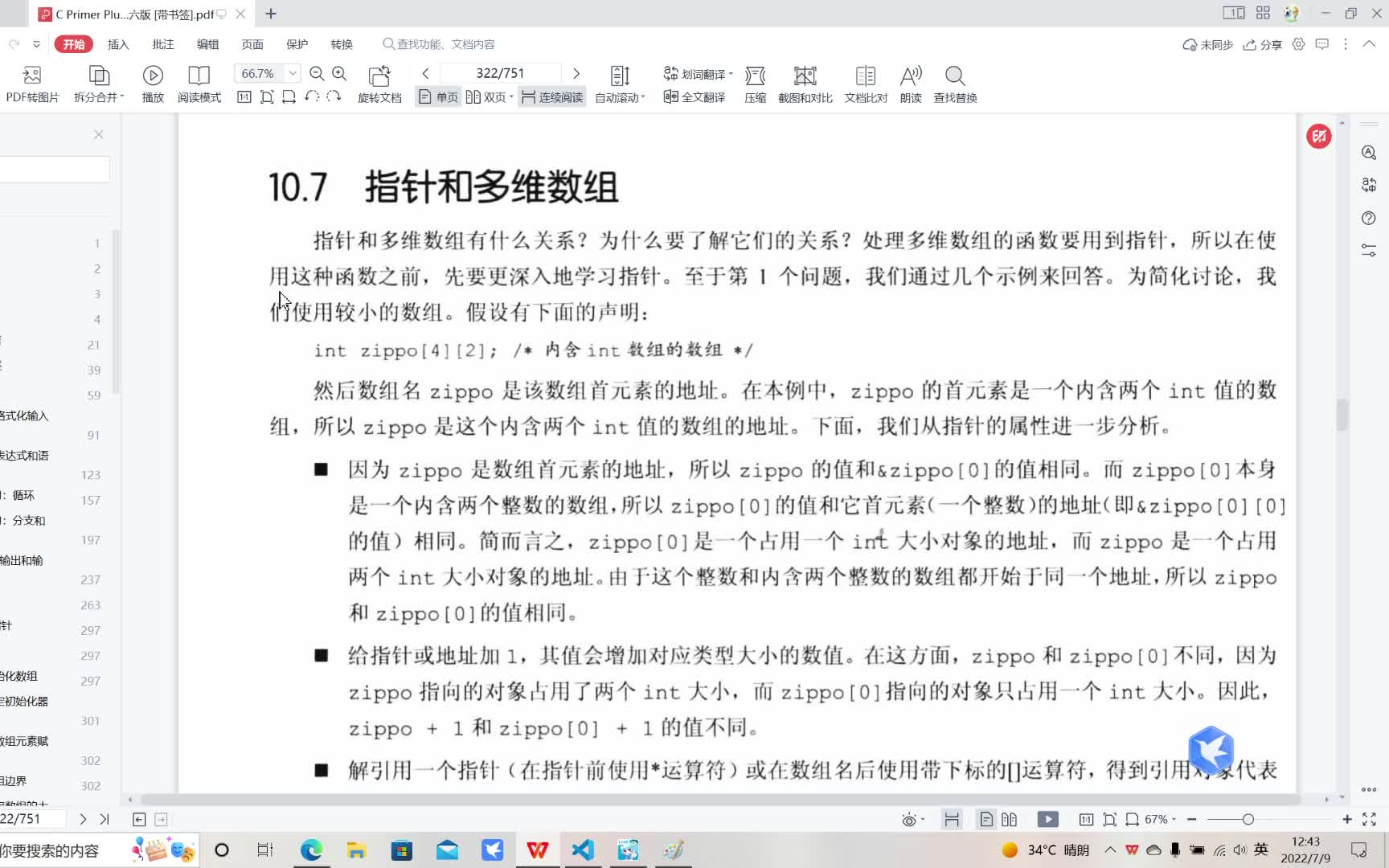1389x868 pixels.
Task: Enable 自动滚动 auto scrolling
Action: [x=617, y=96]
